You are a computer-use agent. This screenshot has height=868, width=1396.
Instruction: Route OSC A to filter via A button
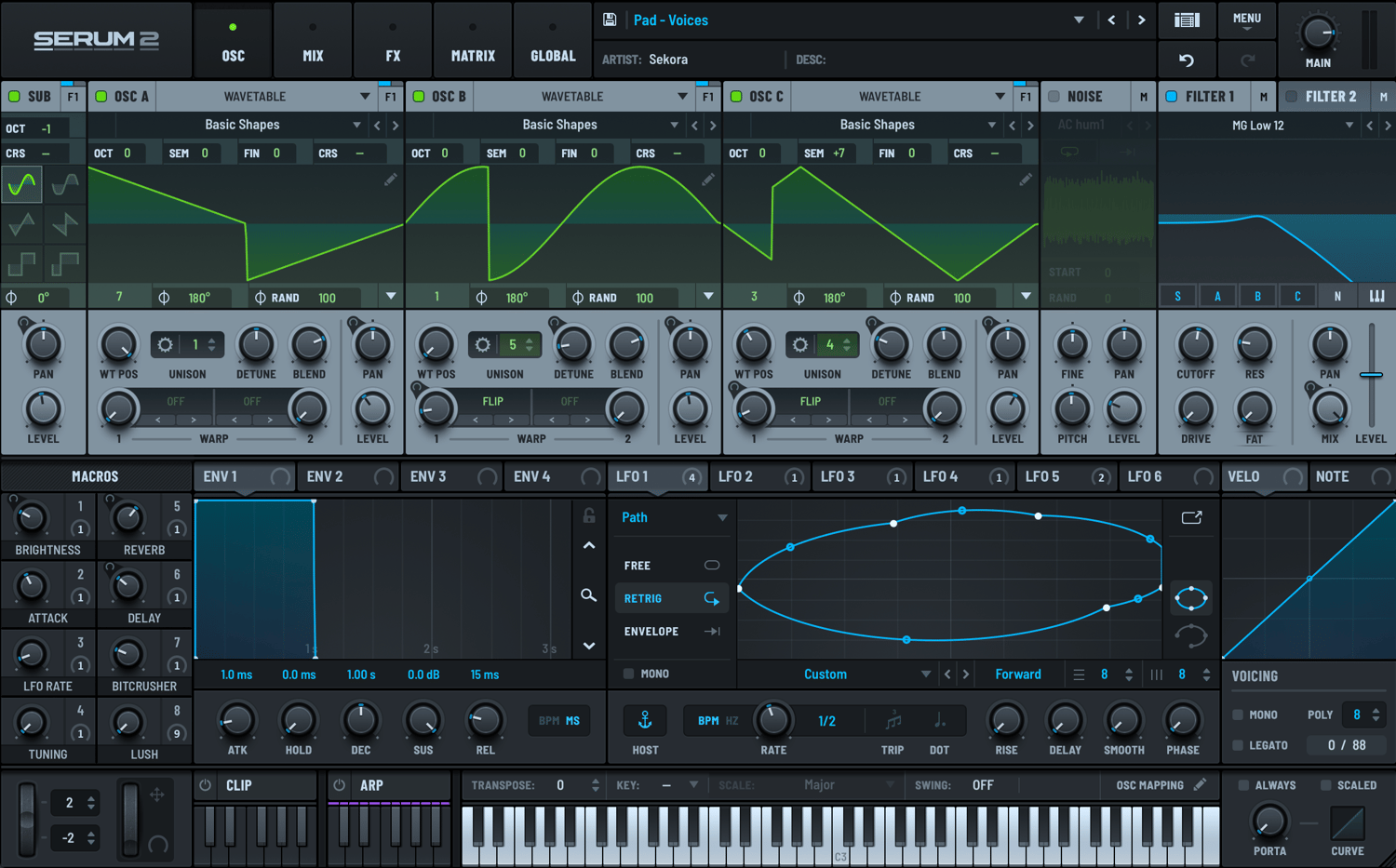[1217, 296]
